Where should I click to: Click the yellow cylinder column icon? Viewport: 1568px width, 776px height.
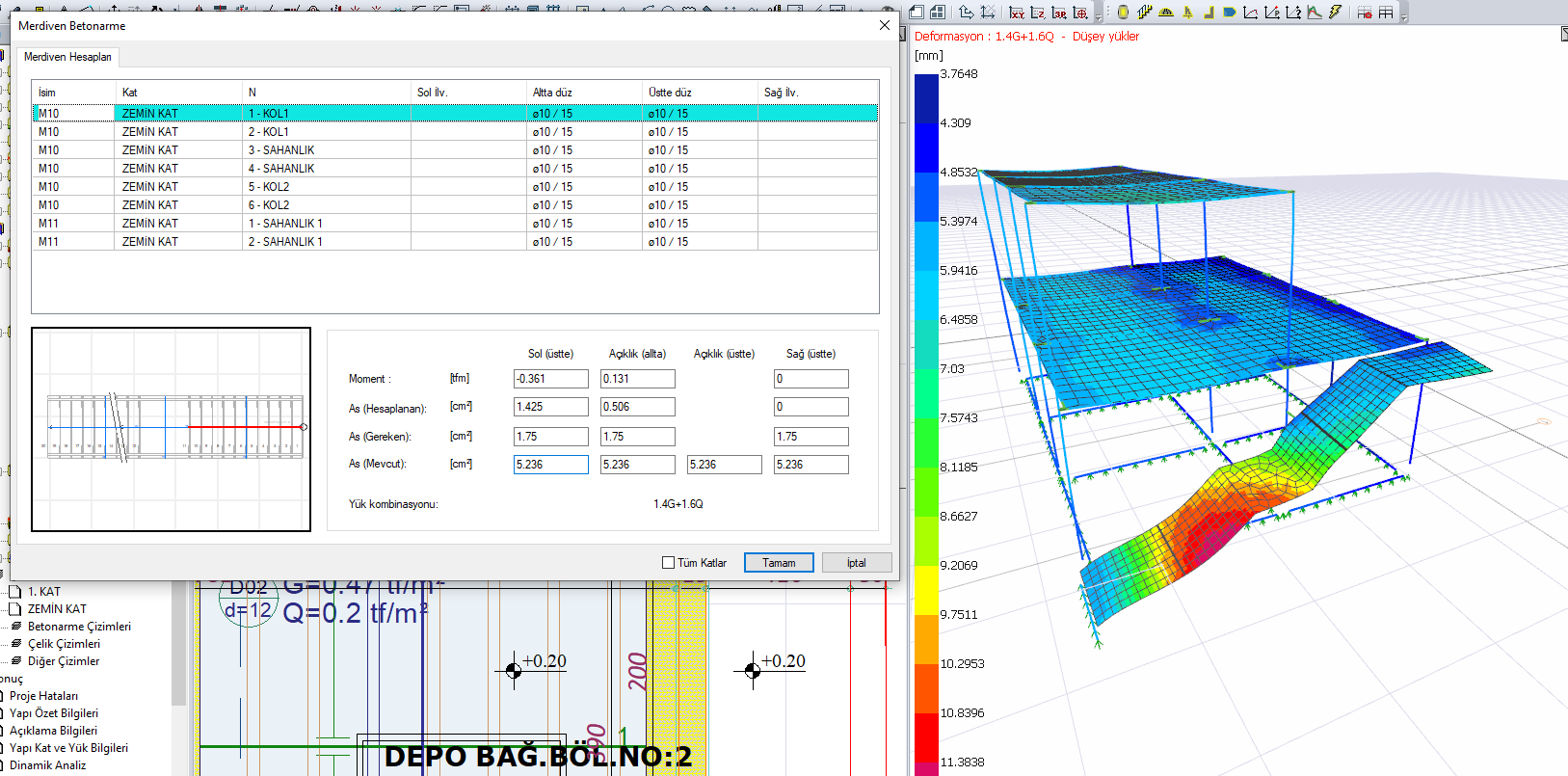(x=1123, y=13)
